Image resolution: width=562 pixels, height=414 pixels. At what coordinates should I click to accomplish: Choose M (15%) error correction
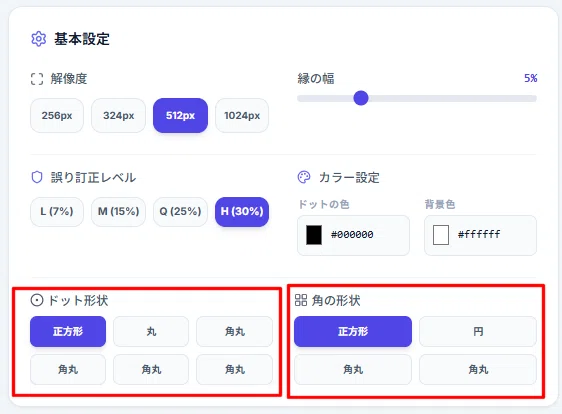(x=119, y=211)
